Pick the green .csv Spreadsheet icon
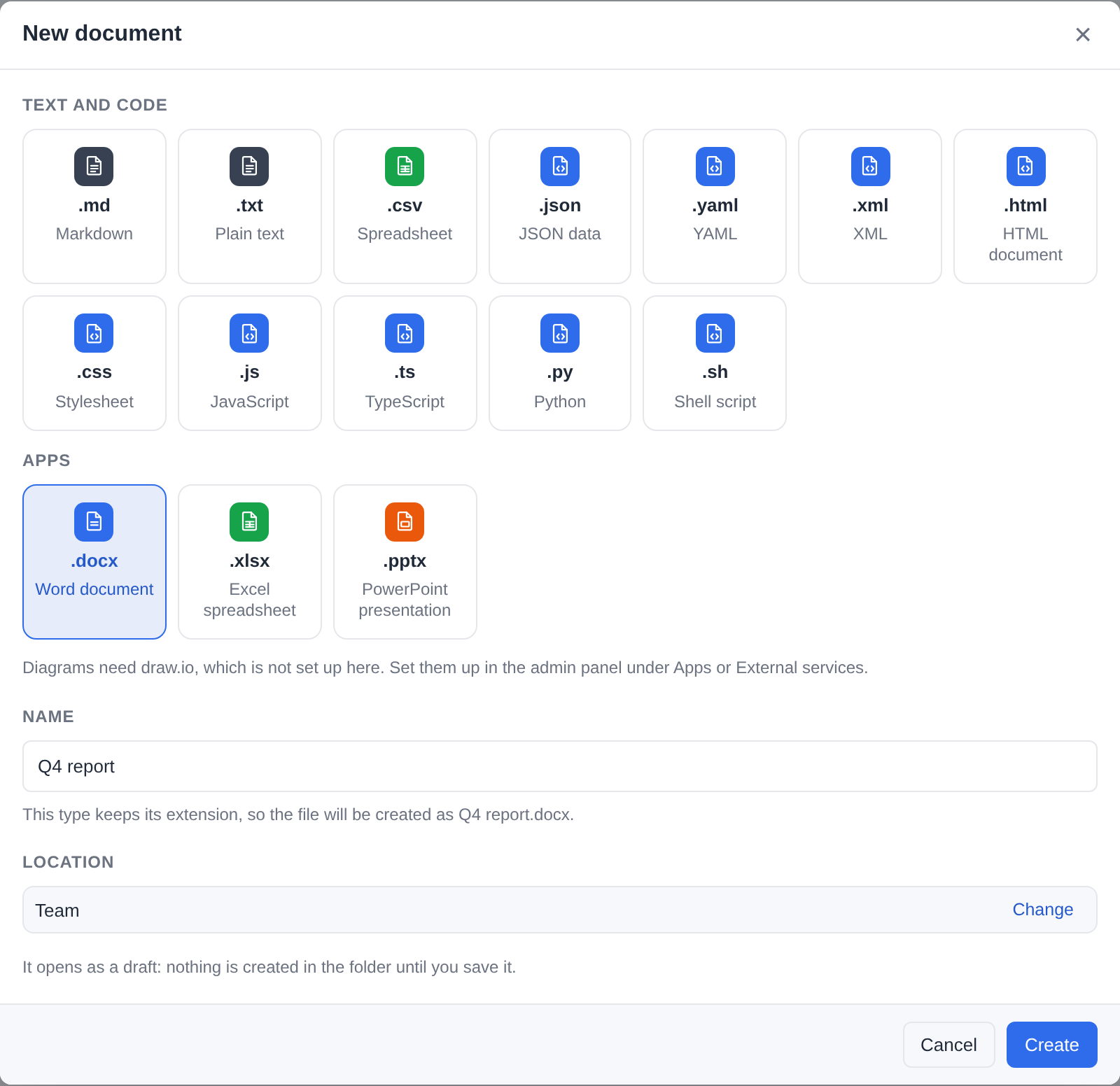1120x1086 pixels. [x=405, y=167]
